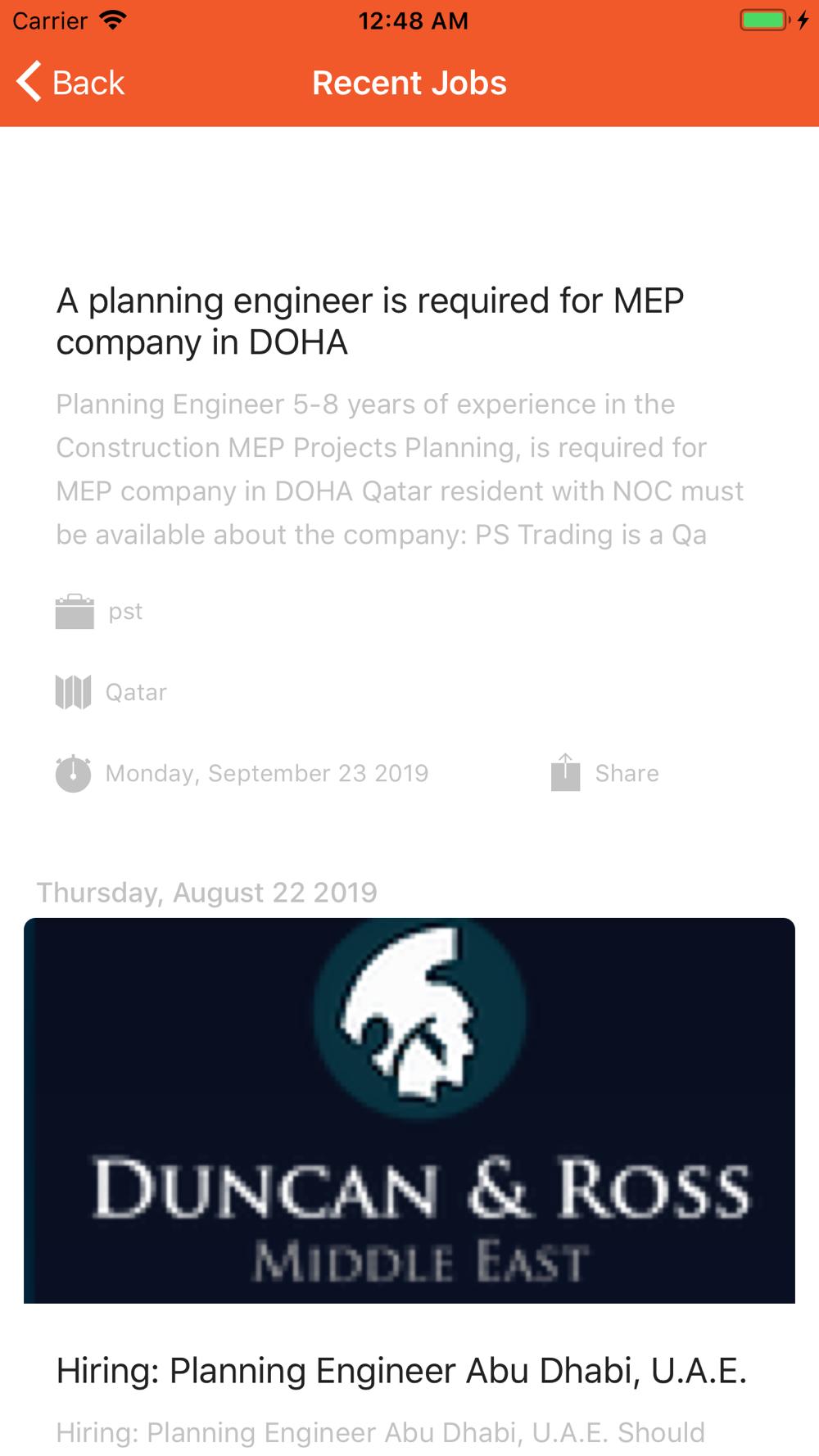The height and width of the screenshot is (1456, 819).
Task: Share the Doha planning engineer job
Action: [627, 773]
